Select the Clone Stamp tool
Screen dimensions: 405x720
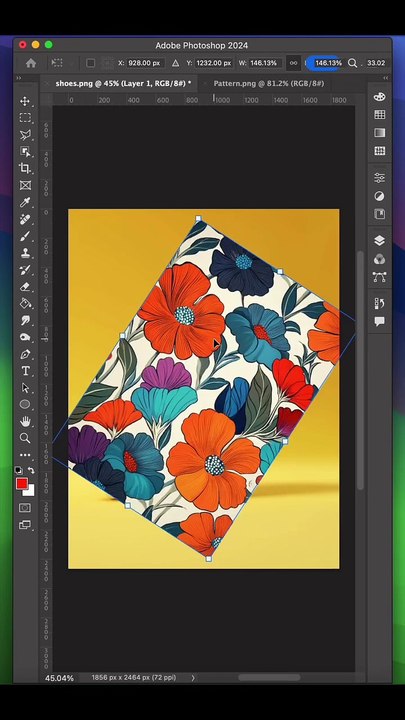[25, 253]
